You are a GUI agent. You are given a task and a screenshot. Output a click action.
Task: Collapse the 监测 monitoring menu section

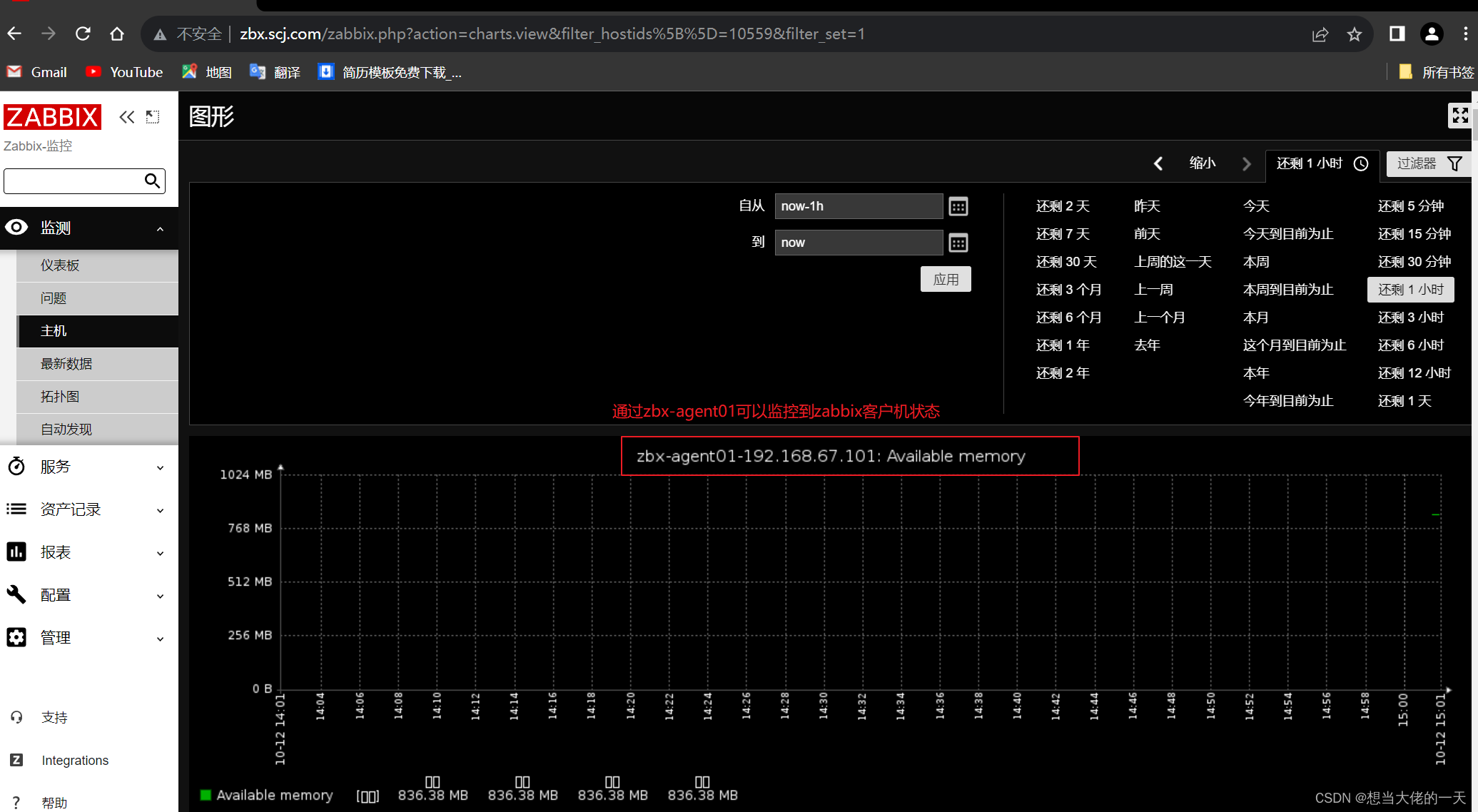(x=89, y=228)
